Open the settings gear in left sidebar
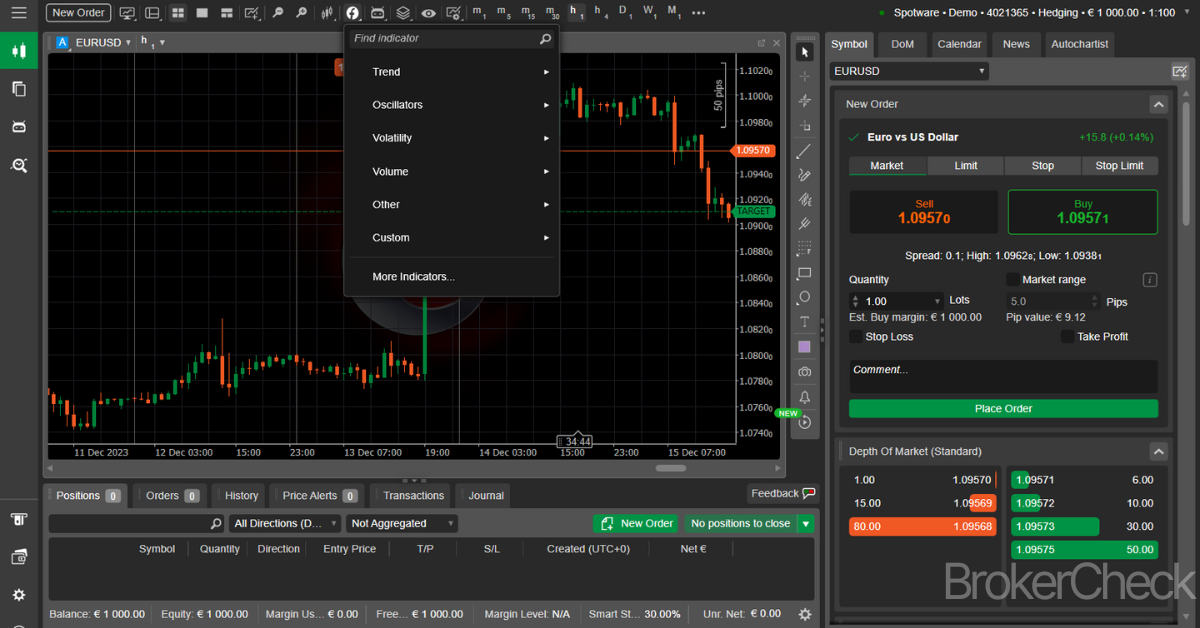 click(x=19, y=595)
